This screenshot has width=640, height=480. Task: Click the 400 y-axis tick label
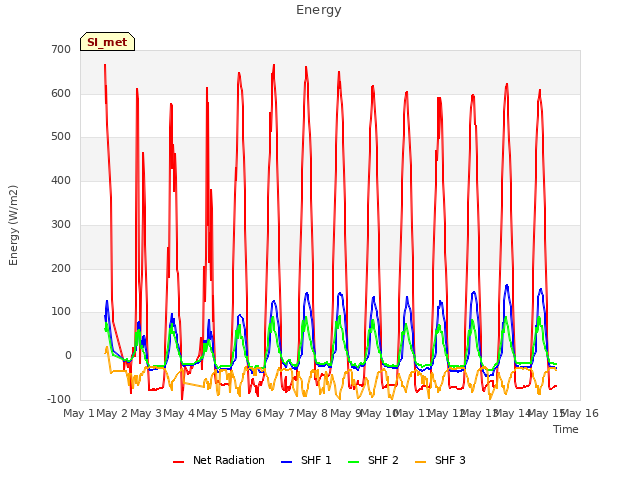pyautogui.click(x=61, y=180)
